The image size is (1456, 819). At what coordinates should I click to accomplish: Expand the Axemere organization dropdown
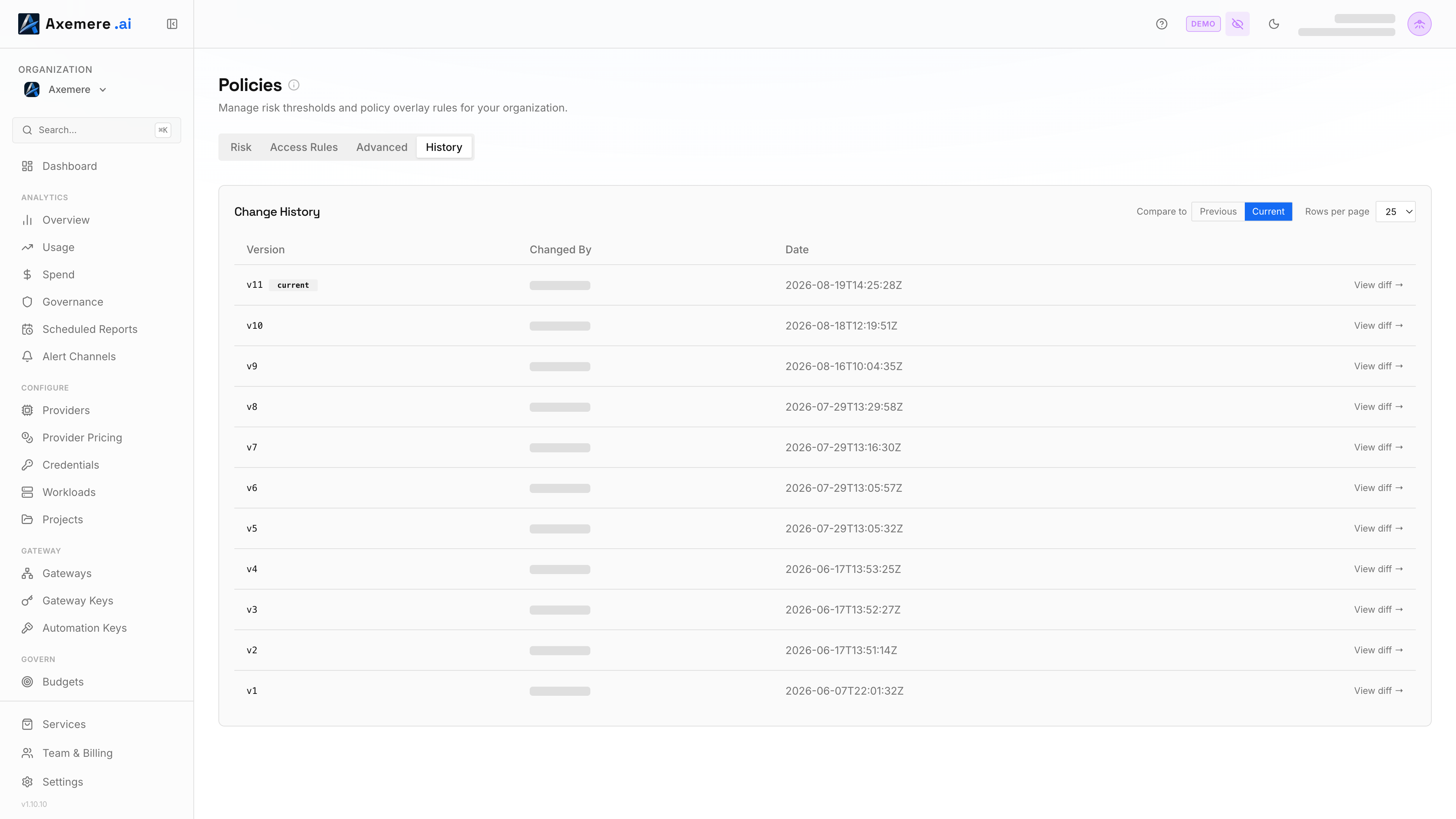pyautogui.click(x=66, y=89)
